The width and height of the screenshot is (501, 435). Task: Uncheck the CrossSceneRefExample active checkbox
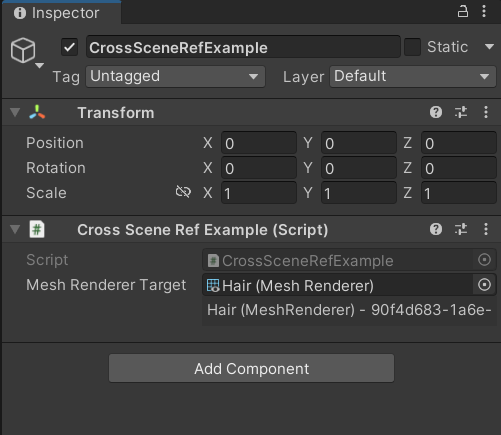point(69,47)
